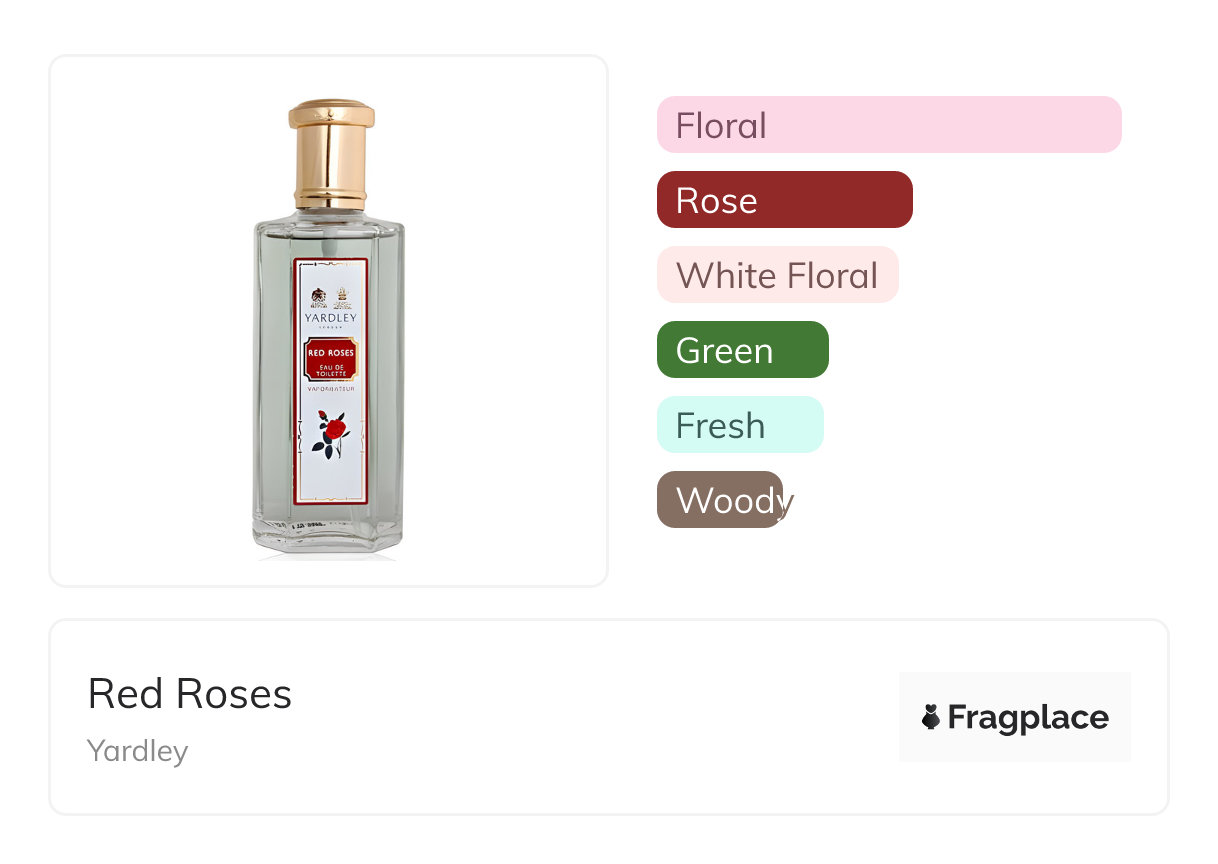Image resolution: width=1218 pixels, height=864 pixels.
Task: Click the White Floral accord bar
Action: pos(777,275)
